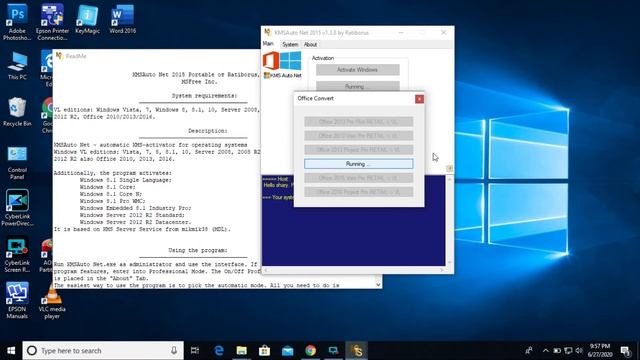Viewport: 640px width, 360px height.
Task: Show hidden system tray icons
Action: [x=545, y=350]
